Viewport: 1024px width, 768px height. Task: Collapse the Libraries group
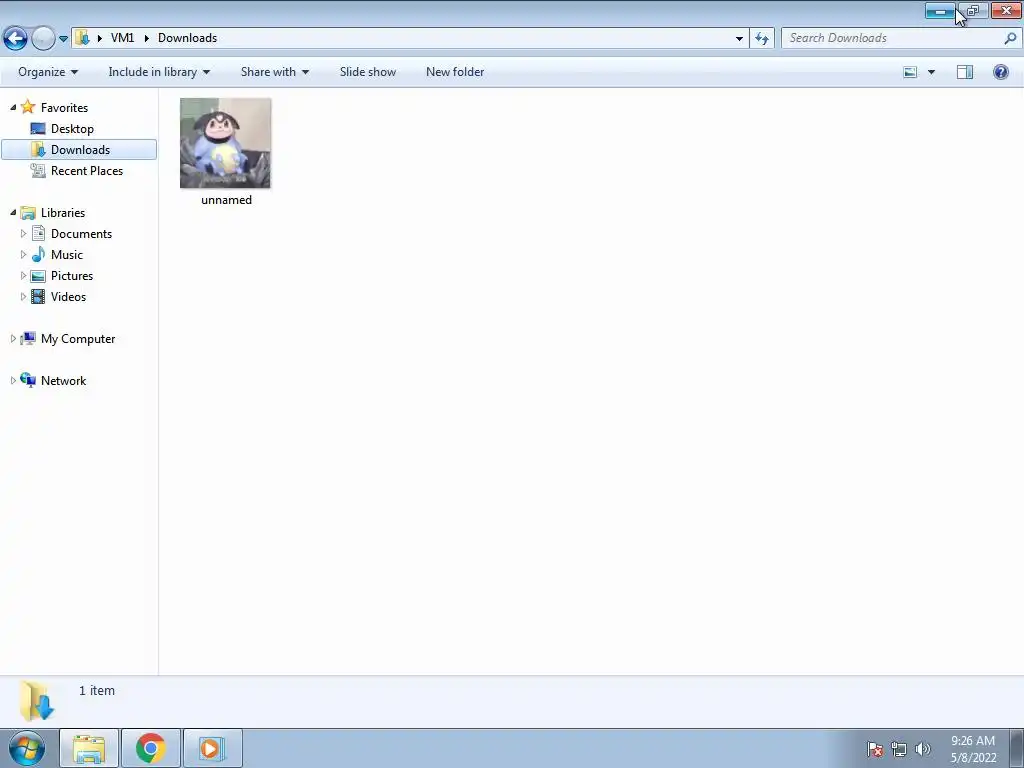pyautogui.click(x=13, y=212)
